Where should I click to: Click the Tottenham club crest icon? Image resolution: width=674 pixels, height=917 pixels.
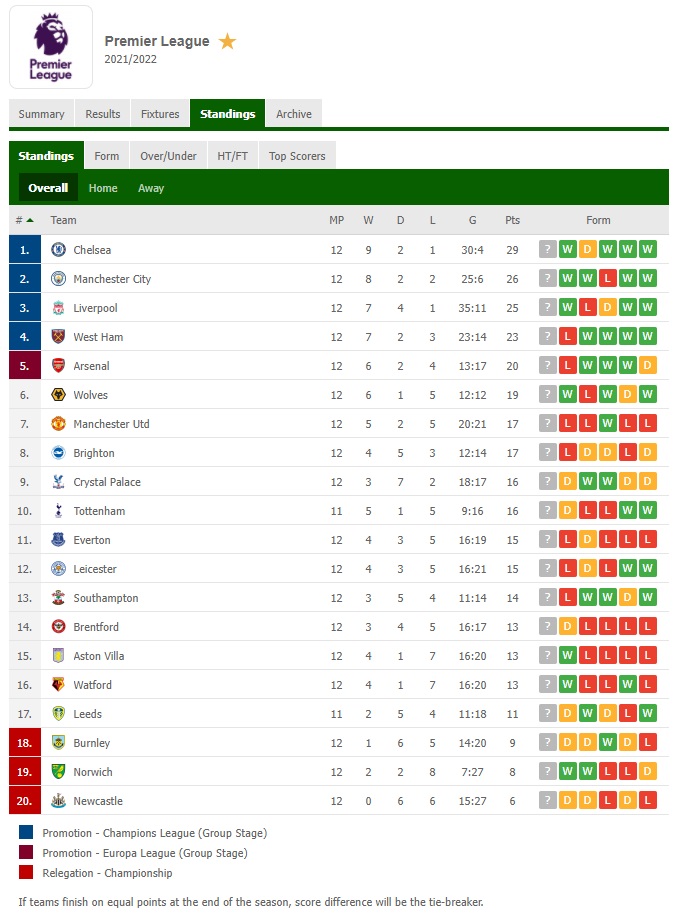(58, 511)
